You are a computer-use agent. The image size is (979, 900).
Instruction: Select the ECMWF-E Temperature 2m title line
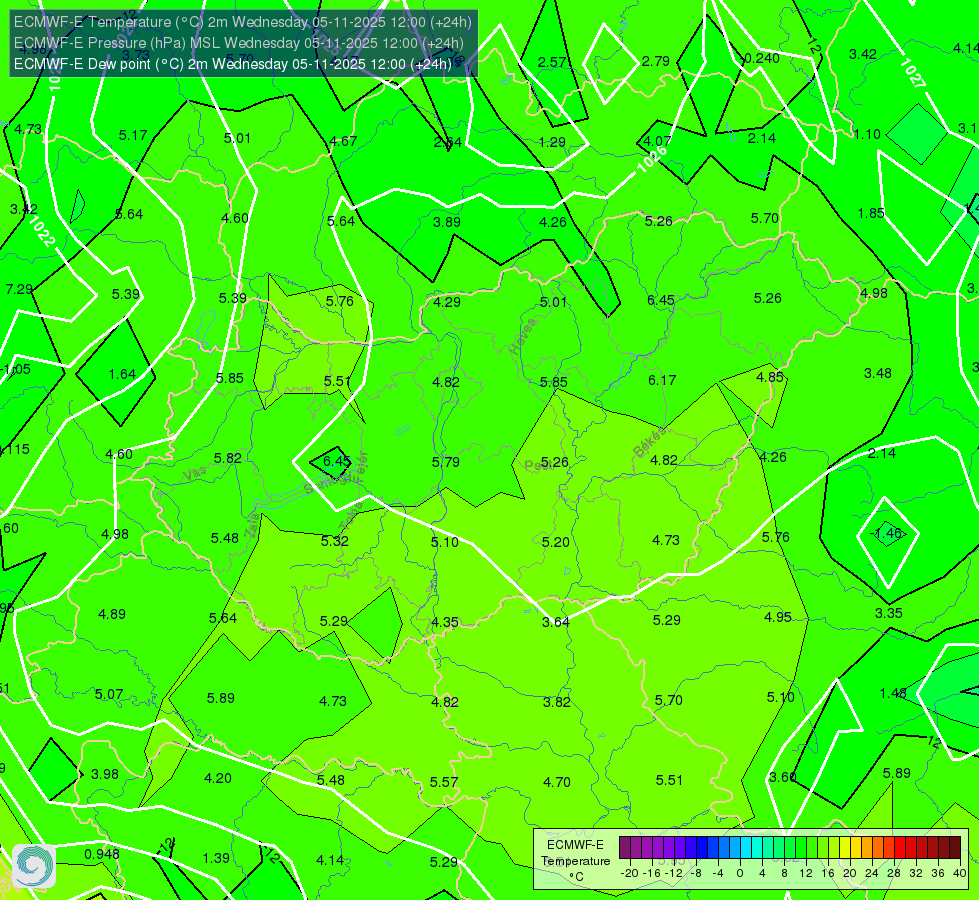point(243,22)
